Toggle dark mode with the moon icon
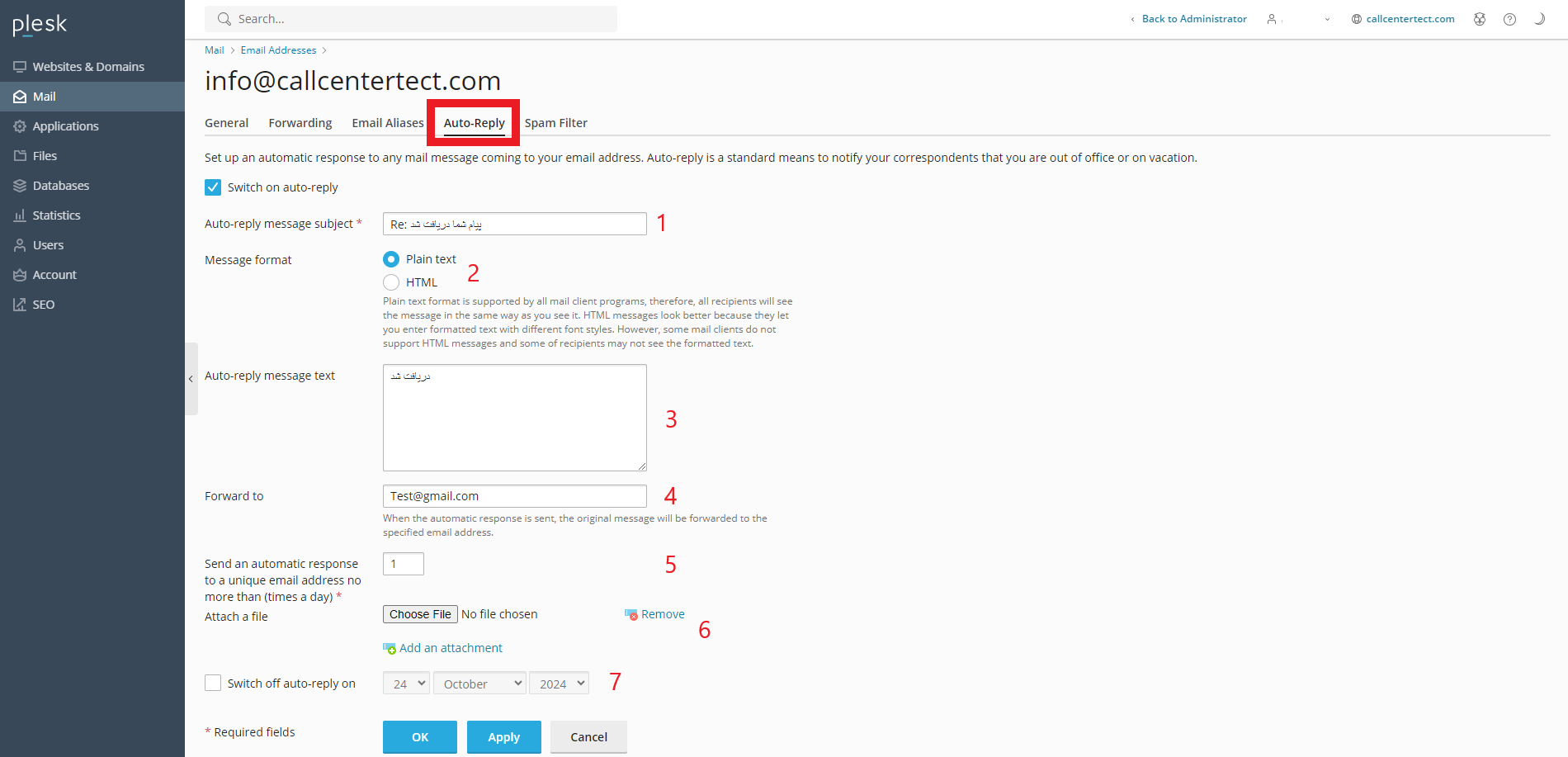Viewport: 1568px width, 757px height. click(1539, 19)
